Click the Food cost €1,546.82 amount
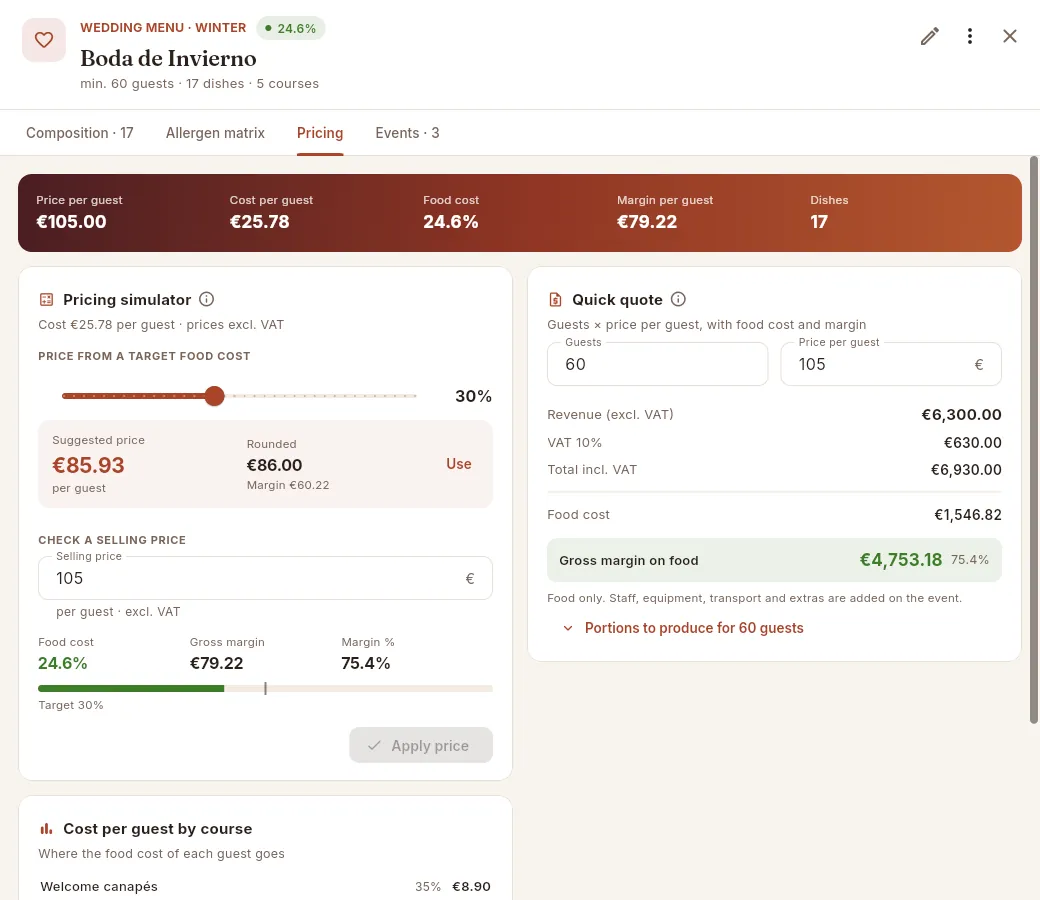Screen dimensions: 1040x900 click(x=968, y=515)
